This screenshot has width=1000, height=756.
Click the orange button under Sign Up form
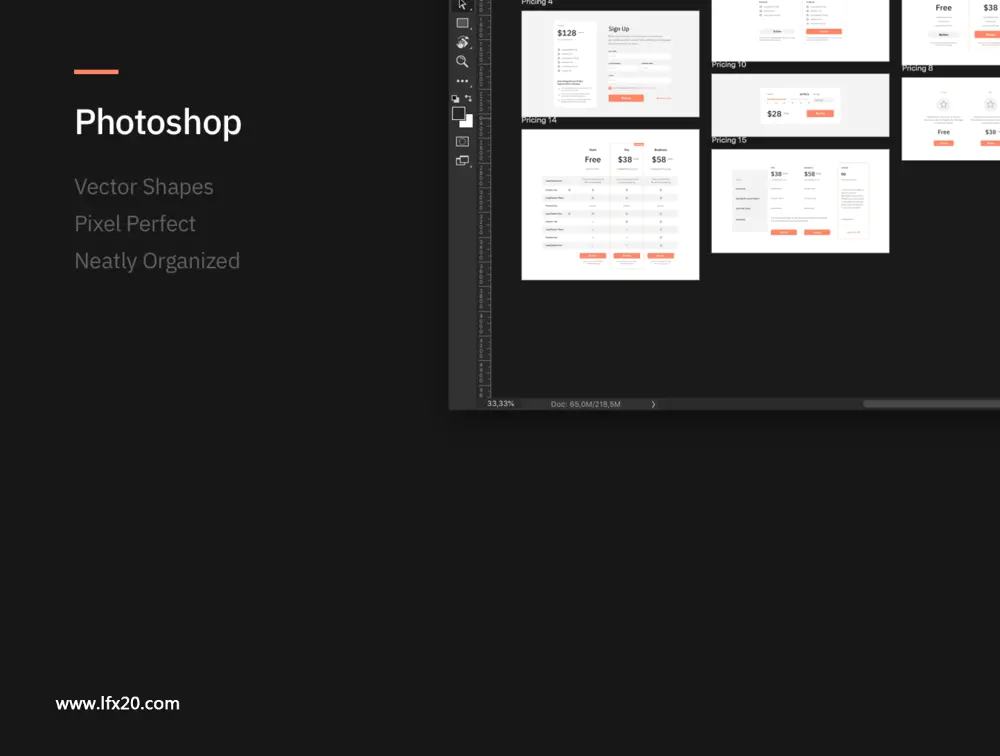pos(626,98)
